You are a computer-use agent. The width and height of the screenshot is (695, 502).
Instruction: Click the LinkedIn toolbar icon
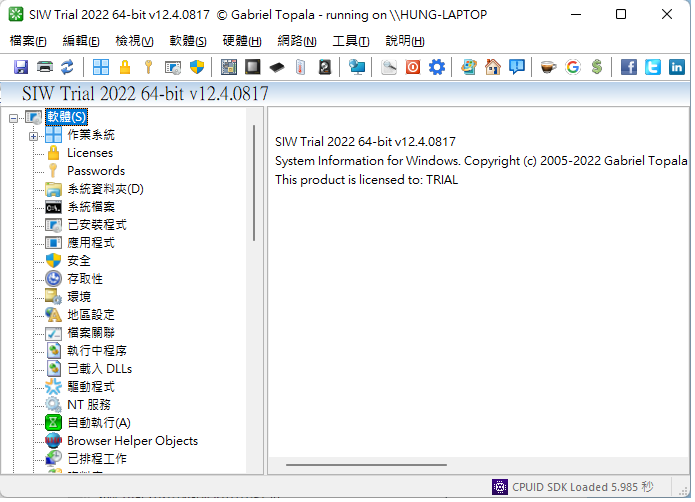(677, 67)
